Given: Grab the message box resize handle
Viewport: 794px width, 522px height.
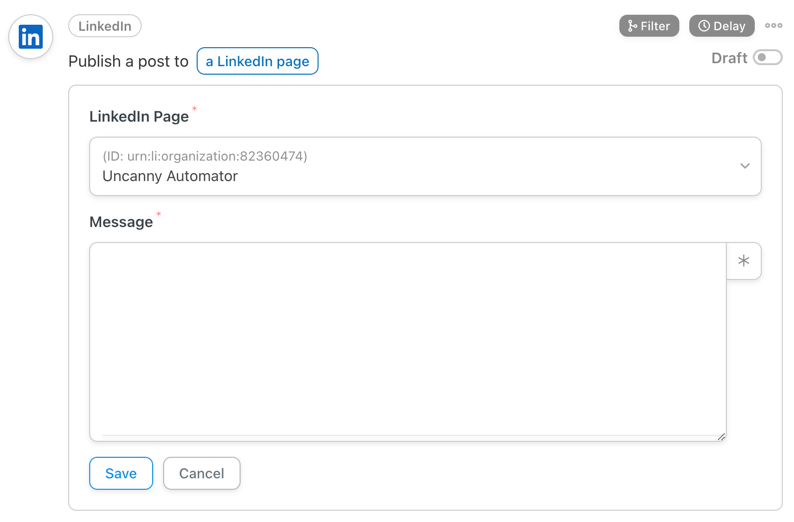Looking at the screenshot, I should pos(721,436).
